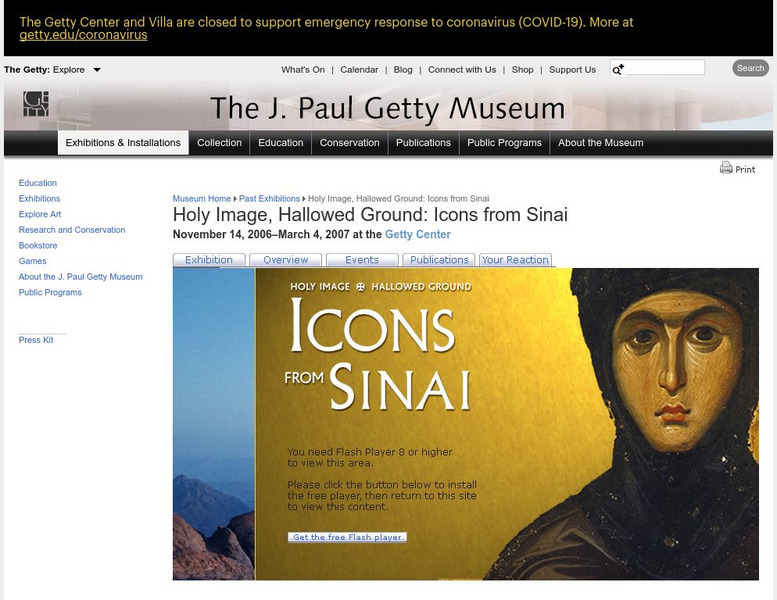Open What's On link
The image size is (777, 600).
303,70
